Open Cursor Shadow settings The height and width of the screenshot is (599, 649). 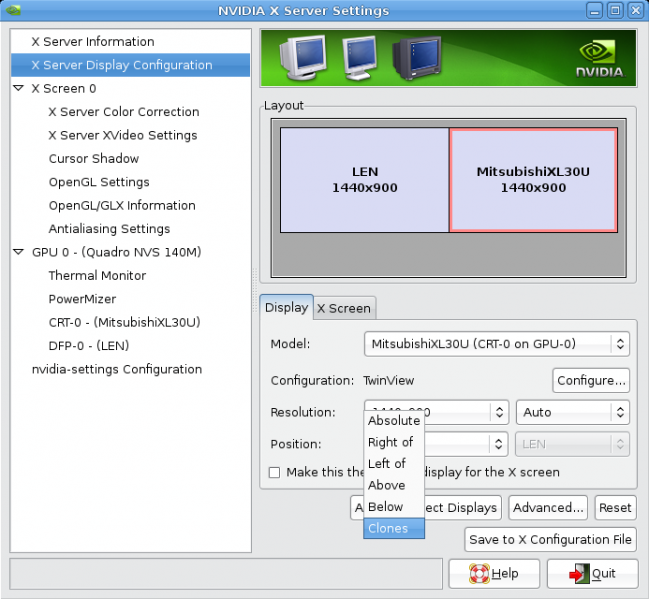pyautogui.click(x=94, y=159)
